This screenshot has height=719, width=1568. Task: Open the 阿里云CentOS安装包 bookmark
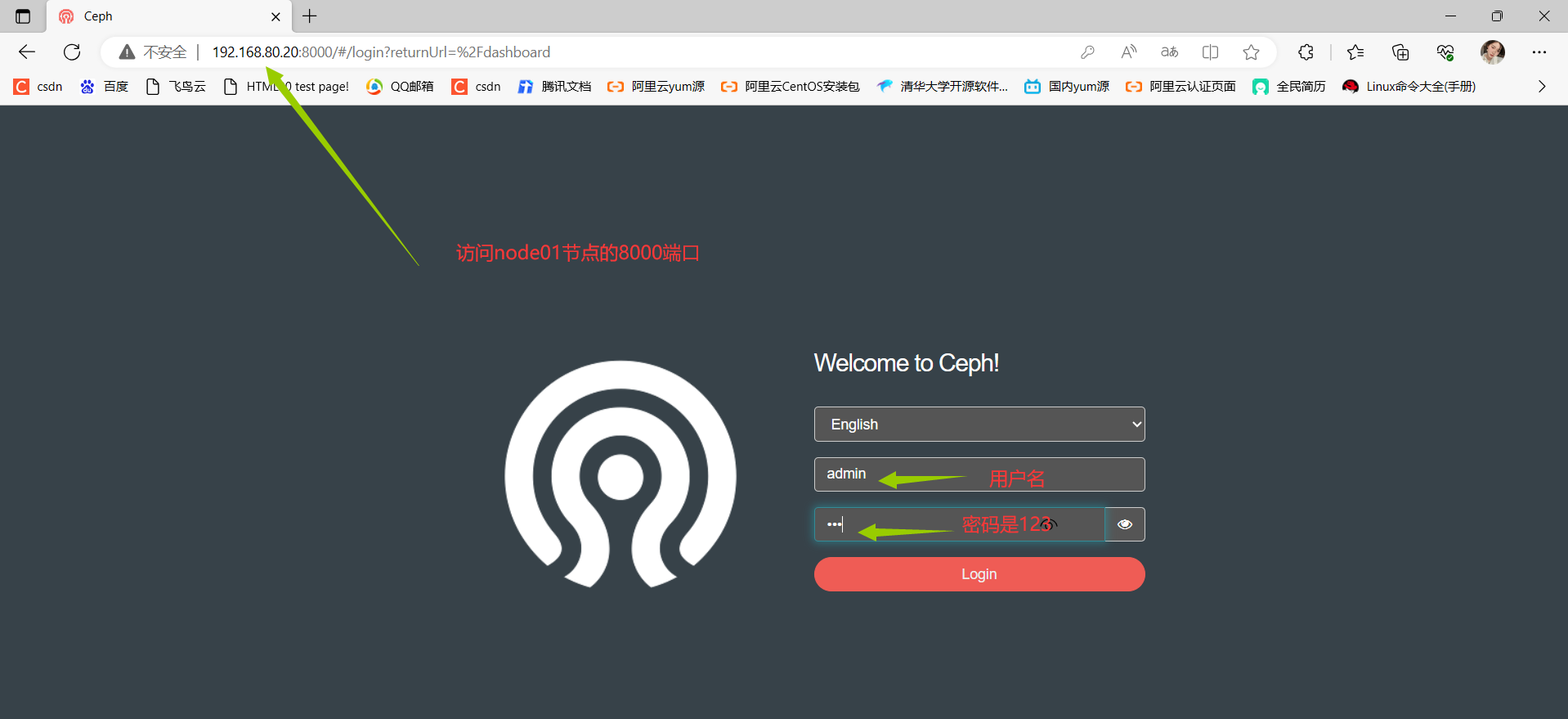click(x=790, y=87)
